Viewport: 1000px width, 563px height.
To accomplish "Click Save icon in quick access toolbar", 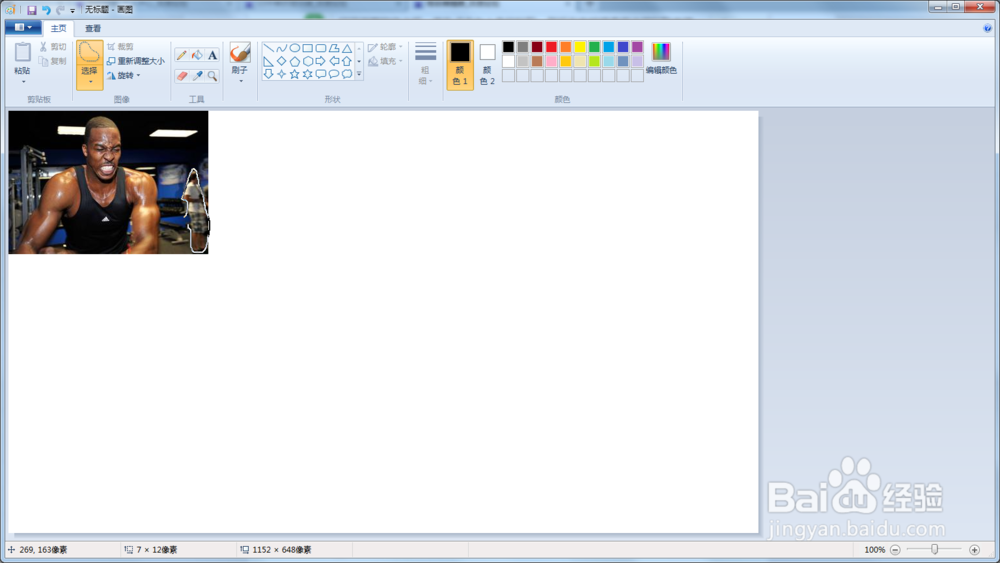I will [x=31, y=10].
